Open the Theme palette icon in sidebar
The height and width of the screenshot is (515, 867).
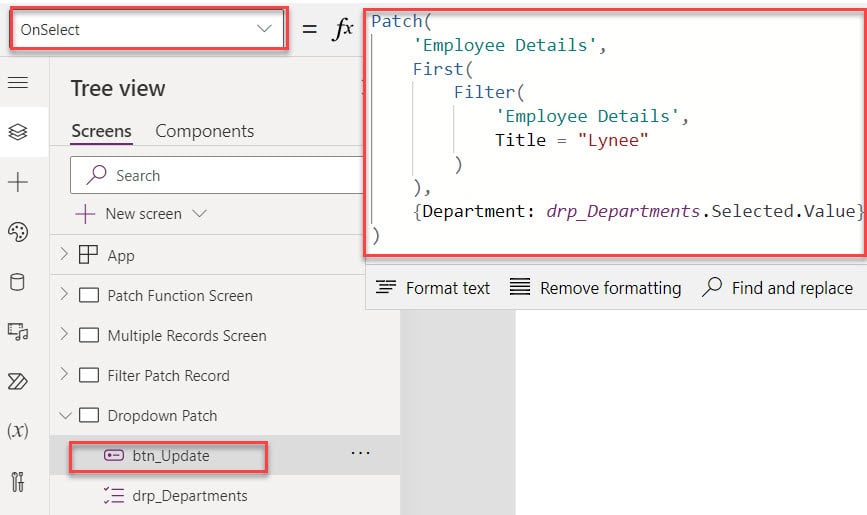pyautogui.click(x=18, y=232)
